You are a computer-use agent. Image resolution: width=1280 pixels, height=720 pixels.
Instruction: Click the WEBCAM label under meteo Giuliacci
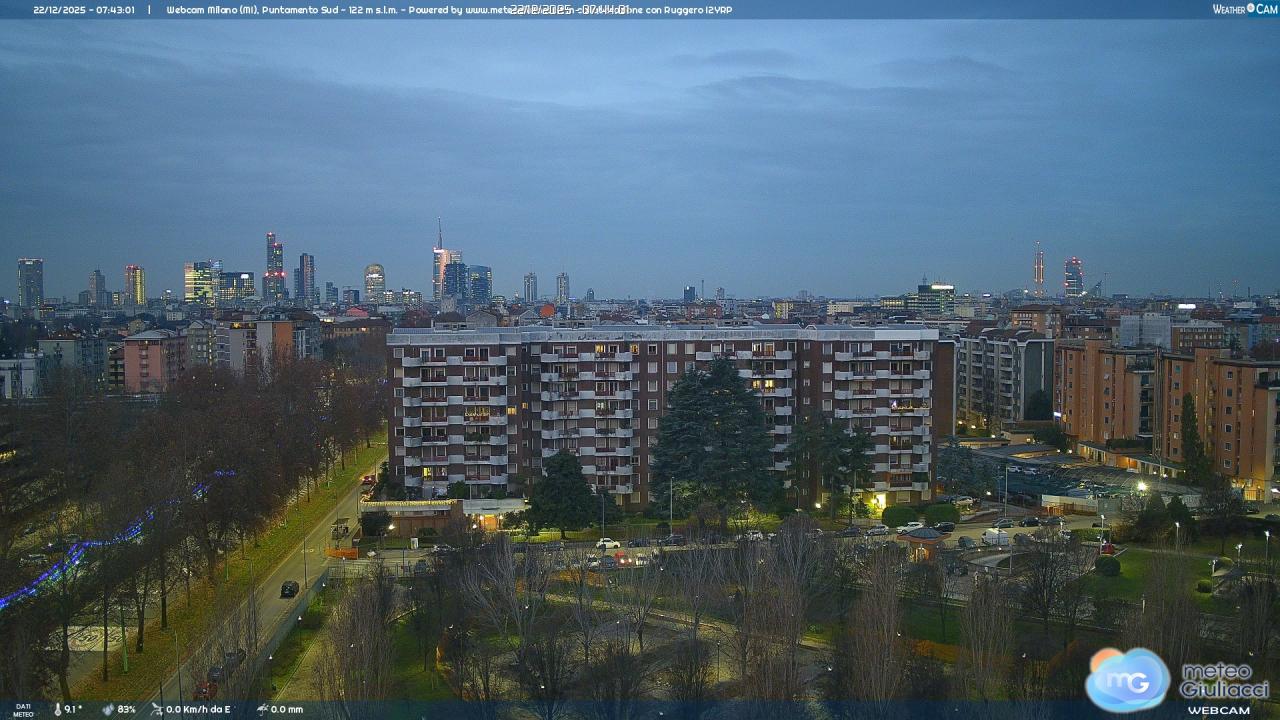pos(1218,710)
